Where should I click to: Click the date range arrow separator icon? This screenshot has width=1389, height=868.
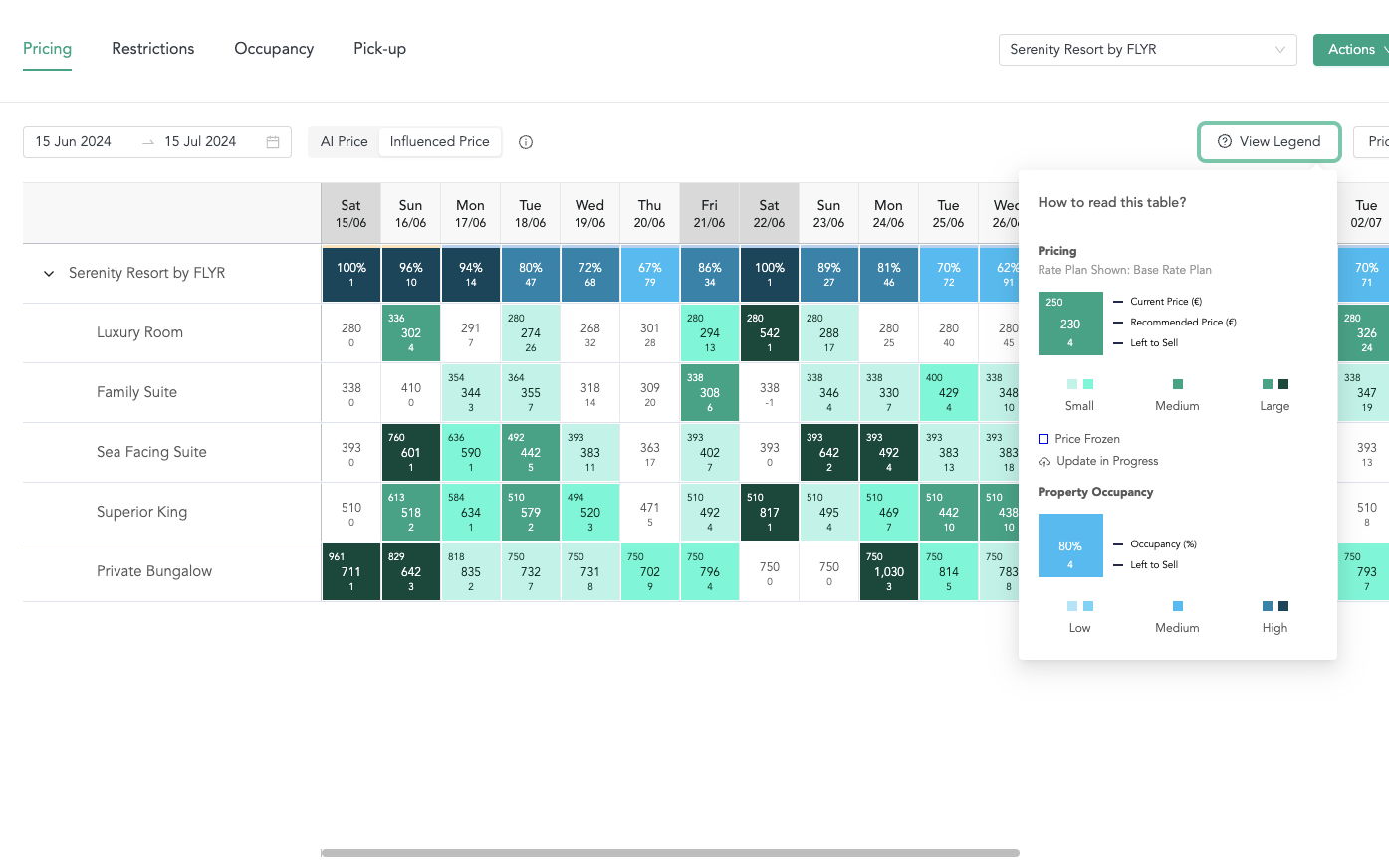148,142
